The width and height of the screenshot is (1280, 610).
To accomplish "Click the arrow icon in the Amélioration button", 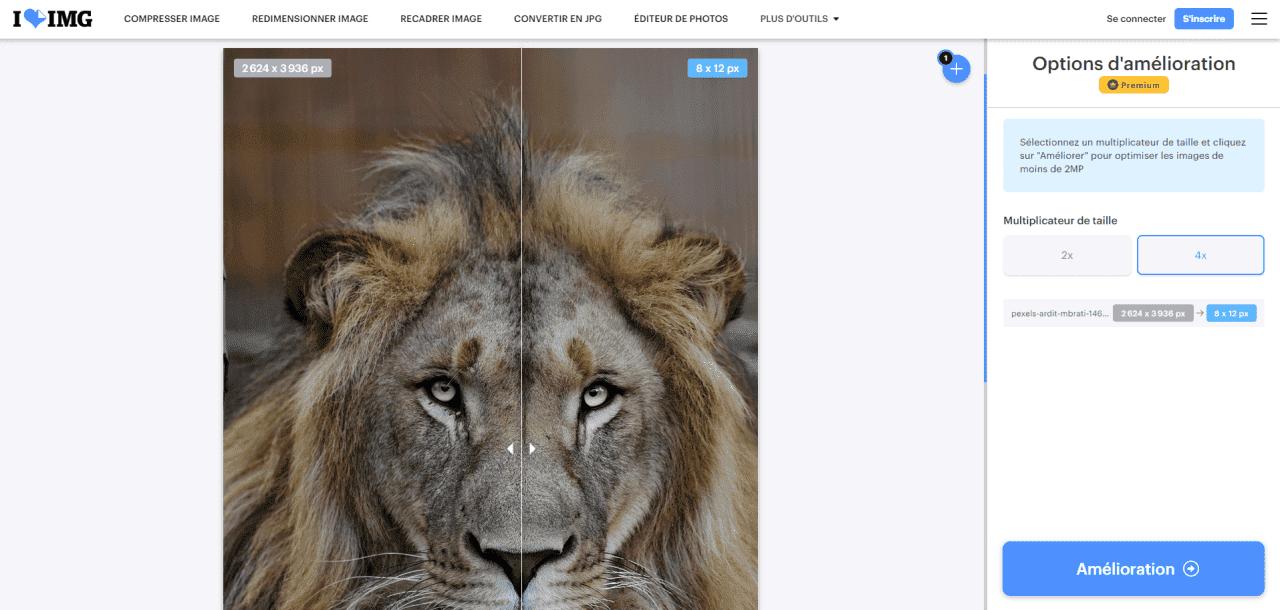I will tap(1190, 569).
